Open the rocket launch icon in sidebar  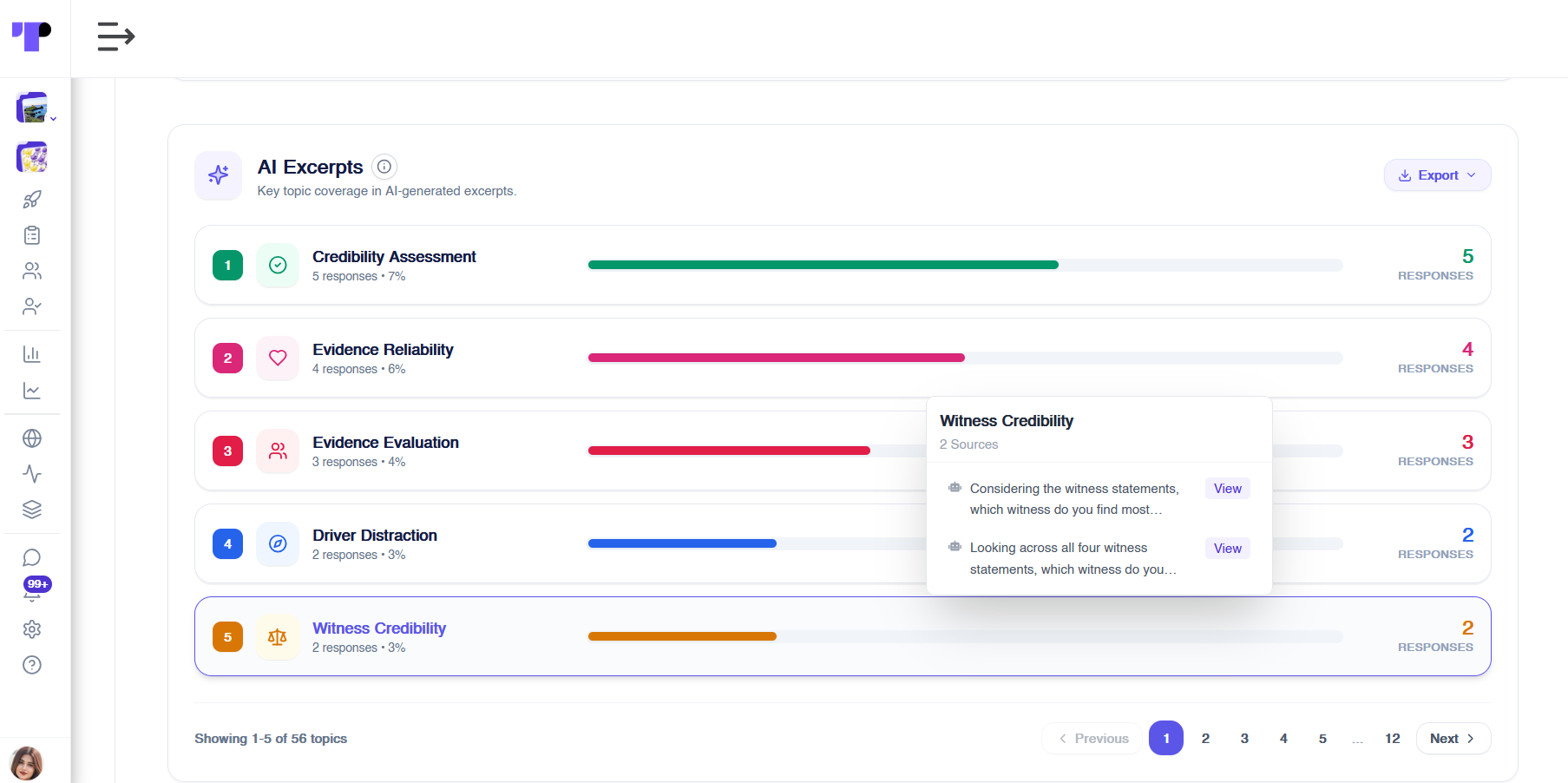pos(32,200)
